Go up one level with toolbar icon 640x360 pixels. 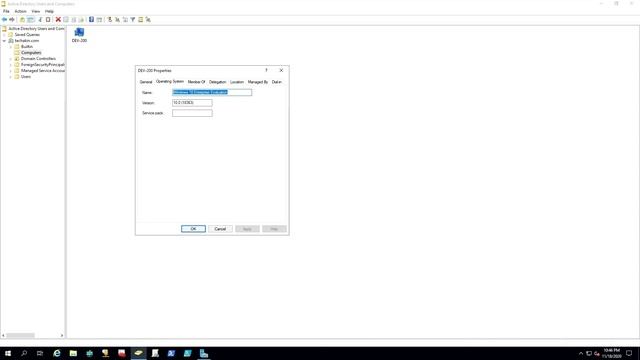(22, 20)
